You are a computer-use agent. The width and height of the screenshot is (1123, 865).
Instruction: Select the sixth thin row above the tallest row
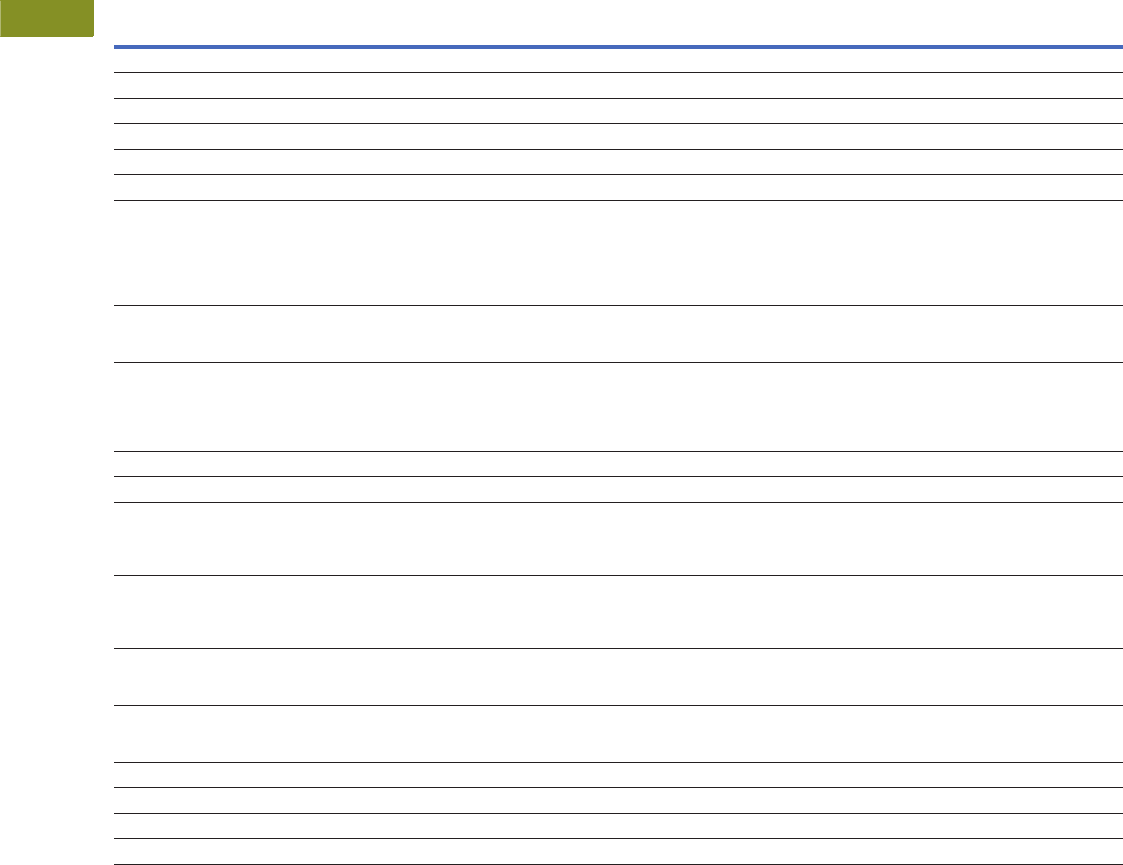(618, 188)
